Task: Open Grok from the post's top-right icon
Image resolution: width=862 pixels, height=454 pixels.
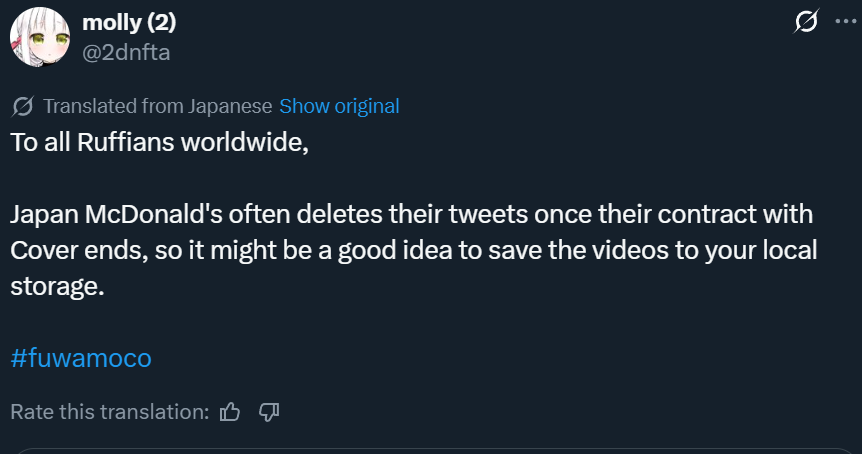Action: (x=805, y=21)
